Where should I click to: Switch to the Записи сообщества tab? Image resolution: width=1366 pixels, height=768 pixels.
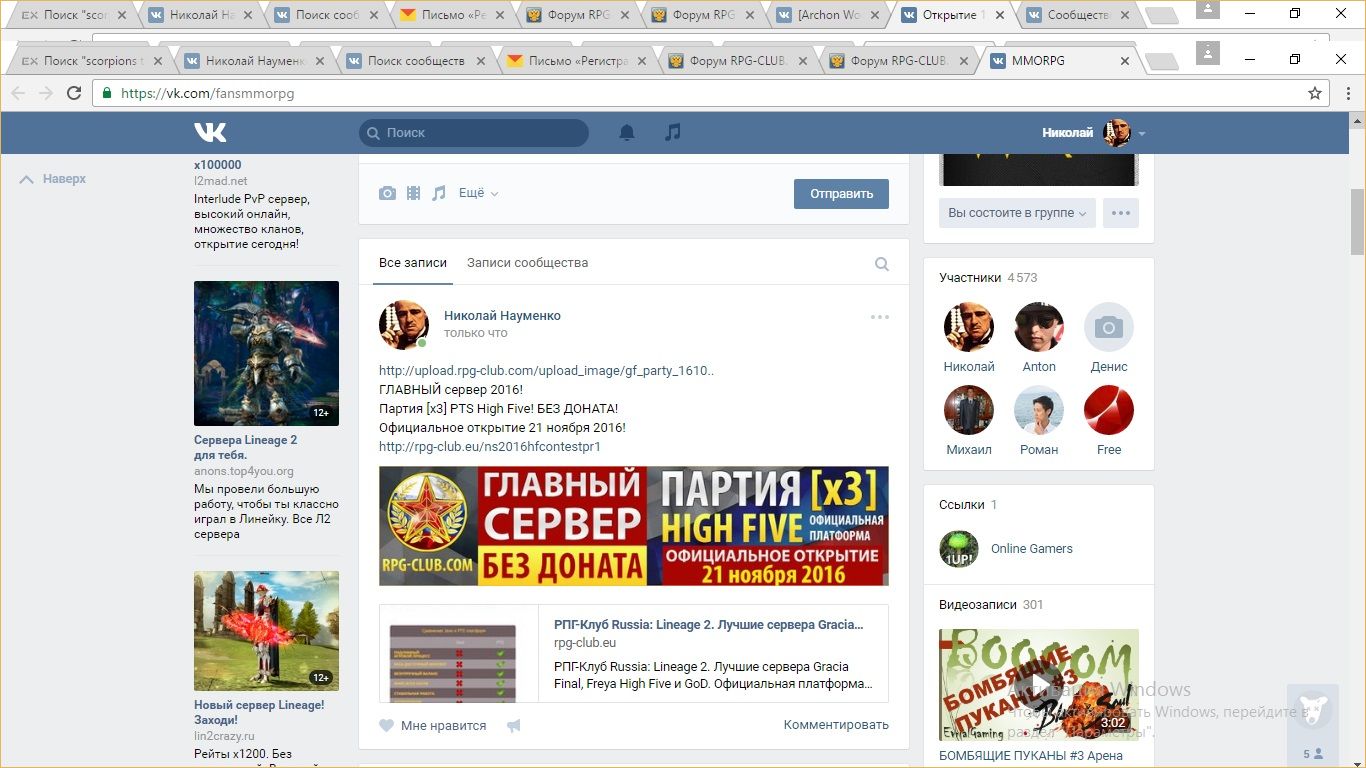point(527,263)
